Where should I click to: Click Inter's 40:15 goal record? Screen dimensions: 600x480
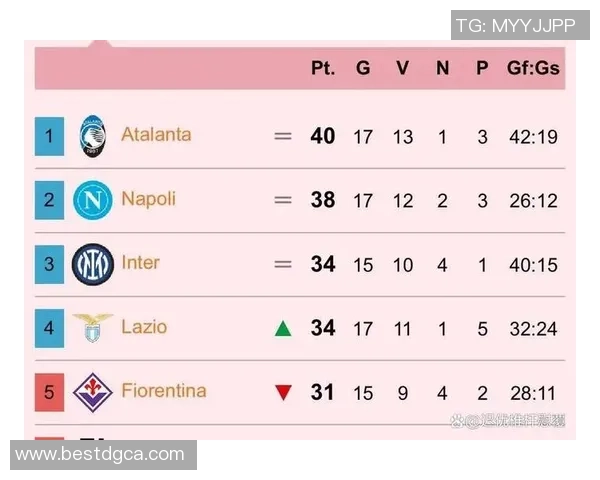click(x=532, y=264)
